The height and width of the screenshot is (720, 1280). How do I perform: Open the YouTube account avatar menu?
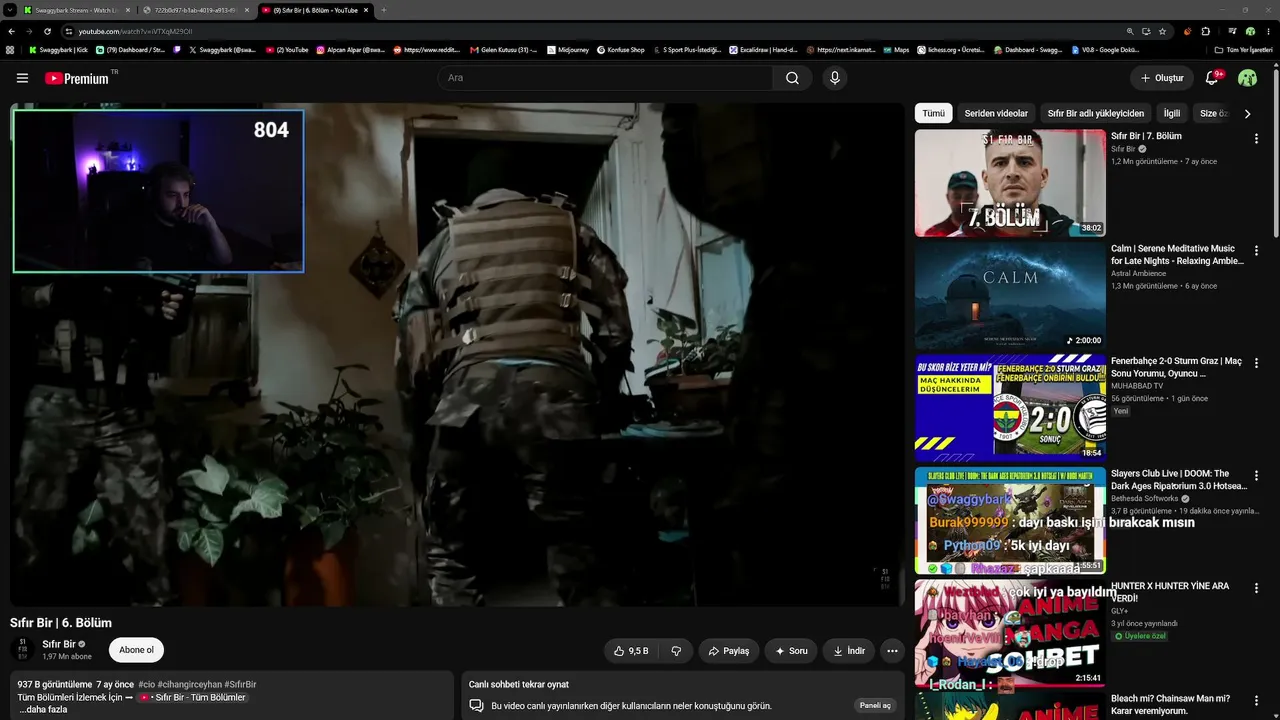1247,78
